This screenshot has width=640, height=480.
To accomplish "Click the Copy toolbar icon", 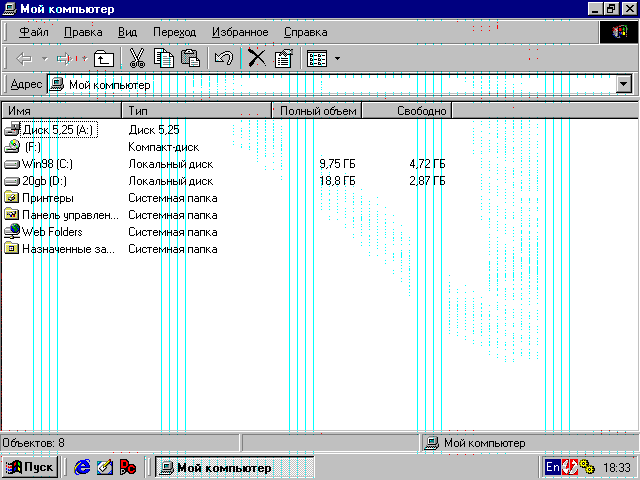I will click(164, 58).
